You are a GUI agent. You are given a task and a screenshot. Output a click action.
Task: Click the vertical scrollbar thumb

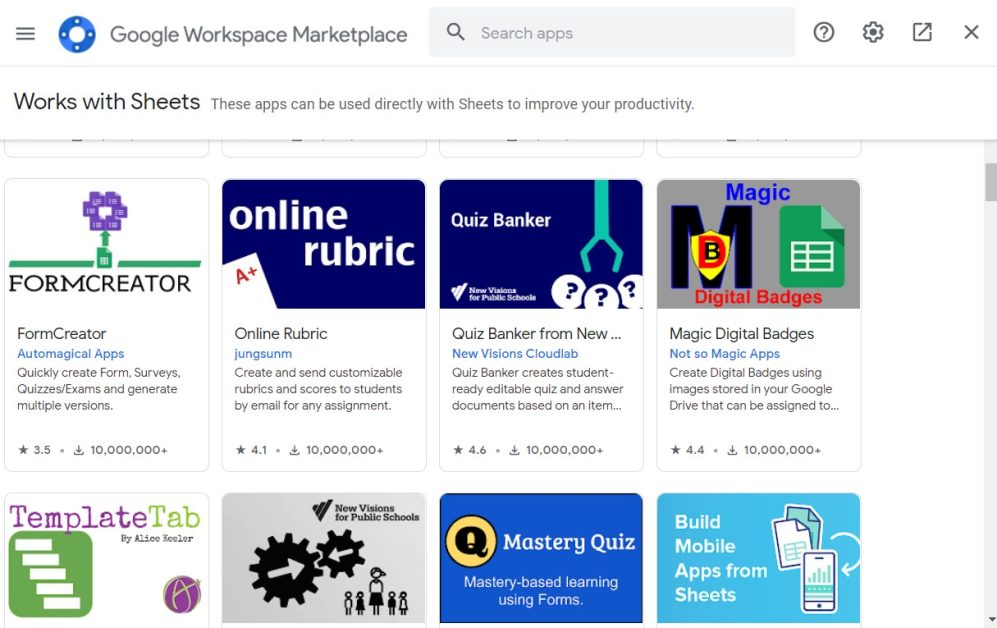990,182
